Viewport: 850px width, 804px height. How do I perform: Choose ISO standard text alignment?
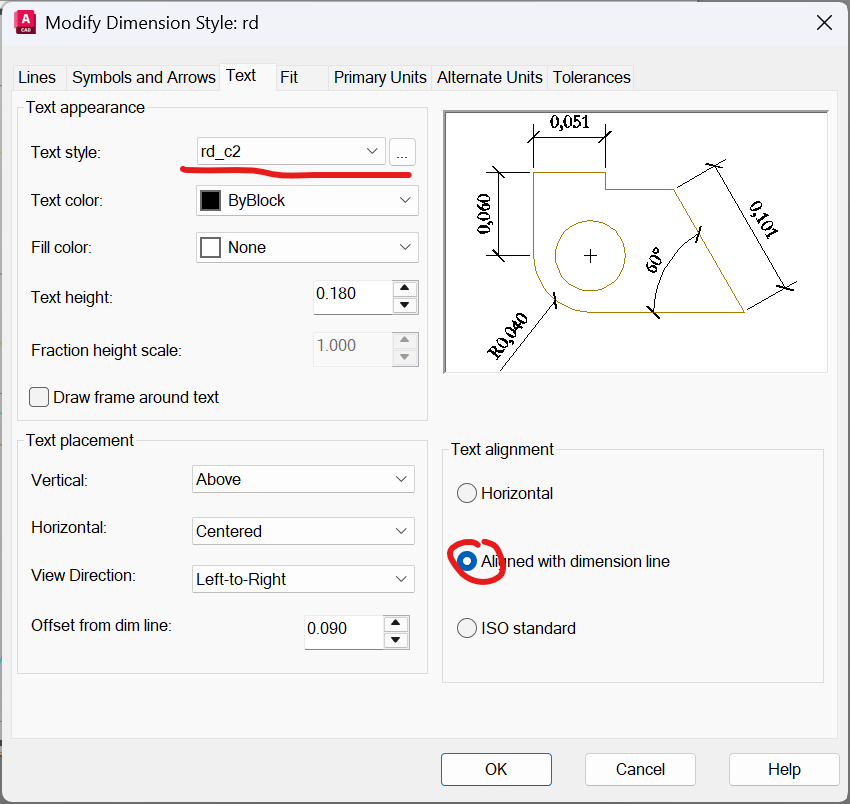click(467, 628)
